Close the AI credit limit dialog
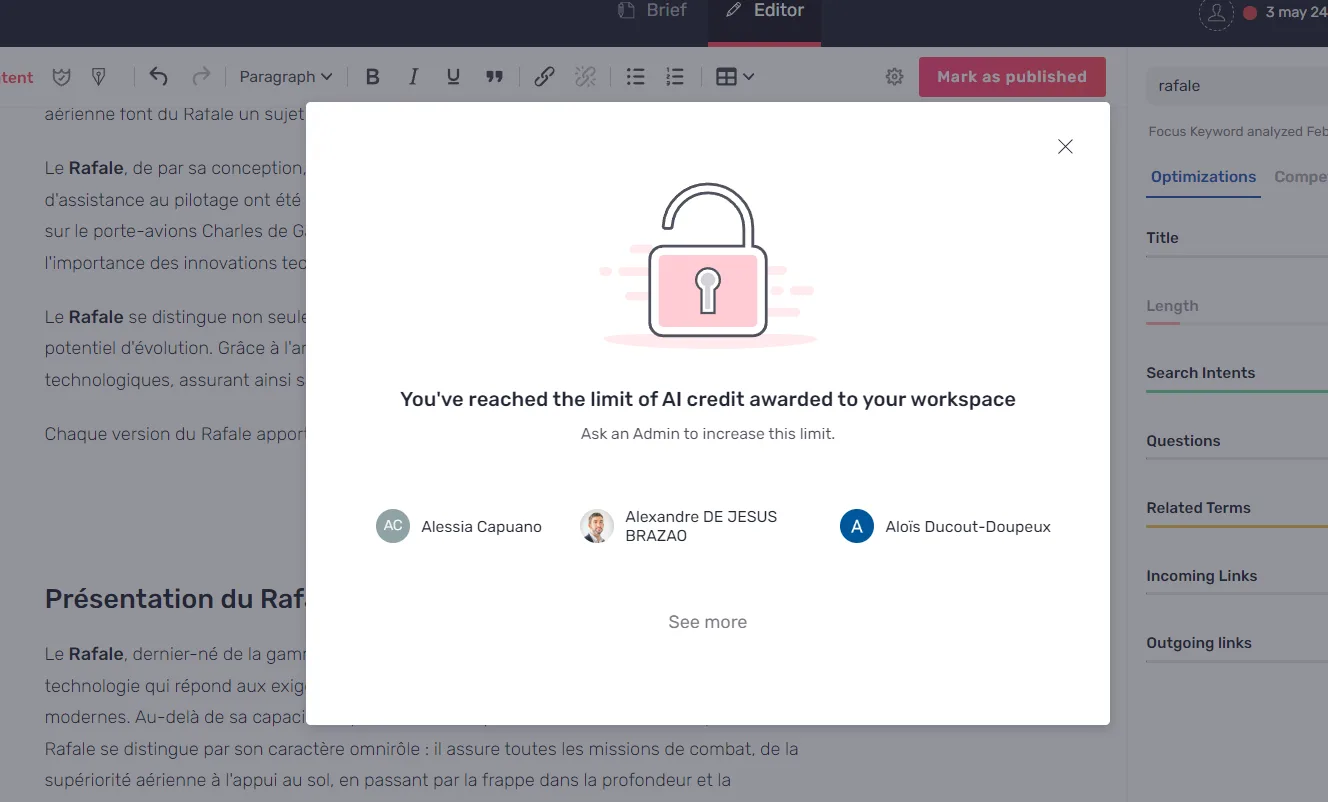This screenshot has height=802, width=1328. (x=1065, y=147)
